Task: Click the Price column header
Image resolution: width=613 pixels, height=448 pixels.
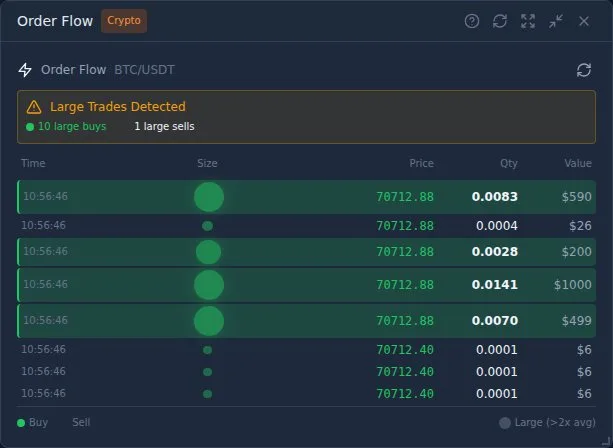Action: click(x=421, y=163)
